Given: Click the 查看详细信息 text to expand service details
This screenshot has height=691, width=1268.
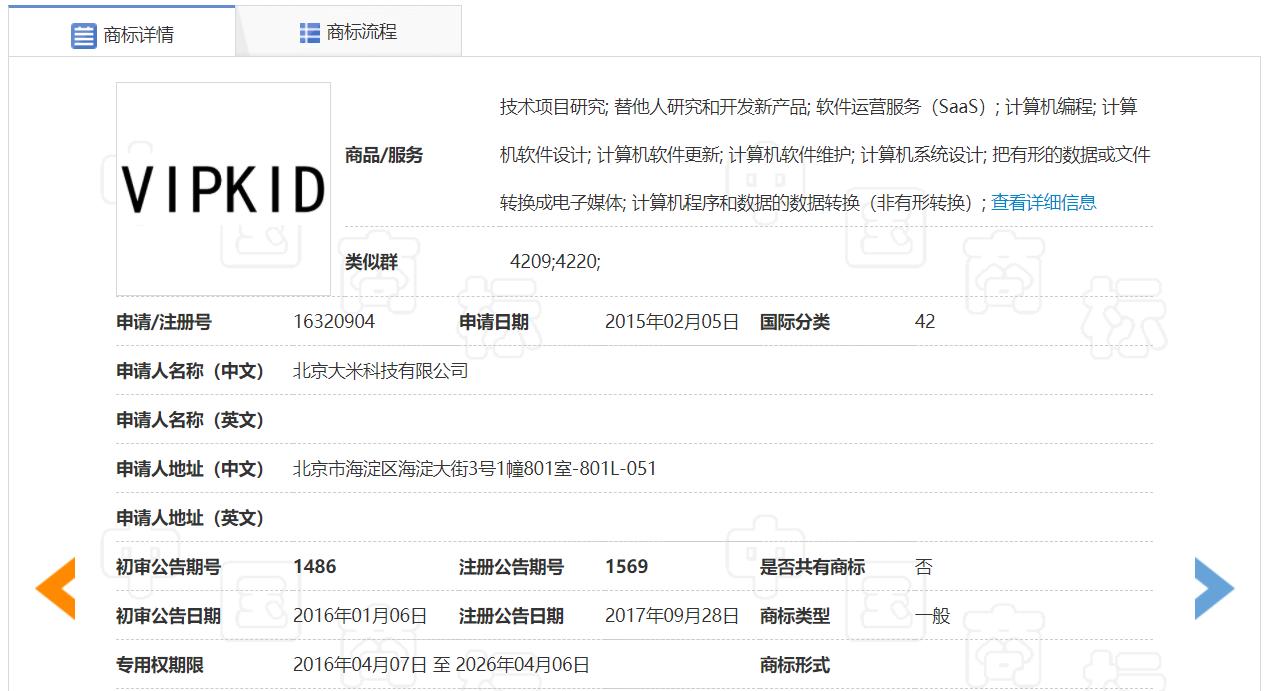Looking at the screenshot, I should [x=1042, y=201].
